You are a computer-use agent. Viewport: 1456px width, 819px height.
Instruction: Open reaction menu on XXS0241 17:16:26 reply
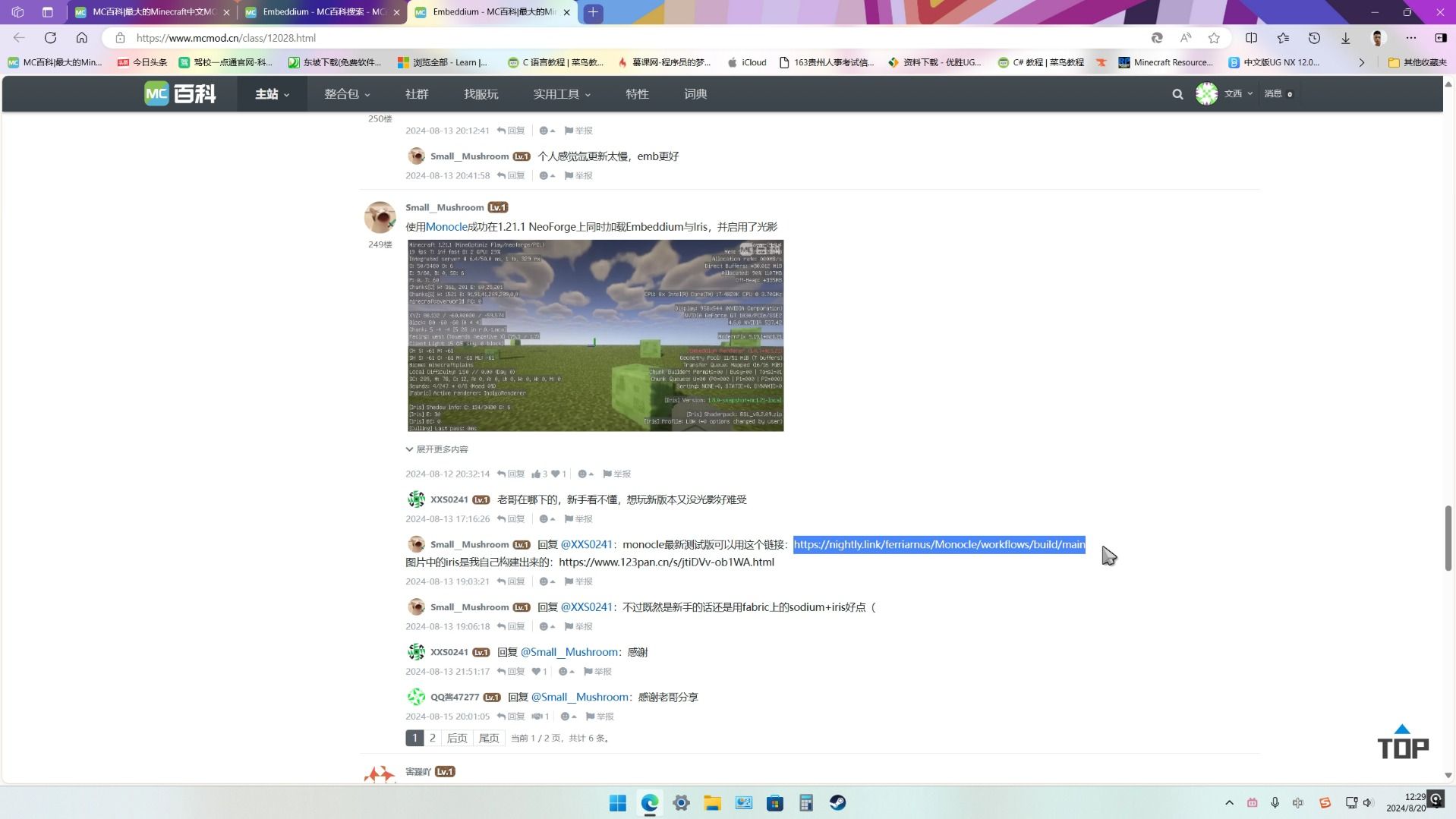[547, 519]
